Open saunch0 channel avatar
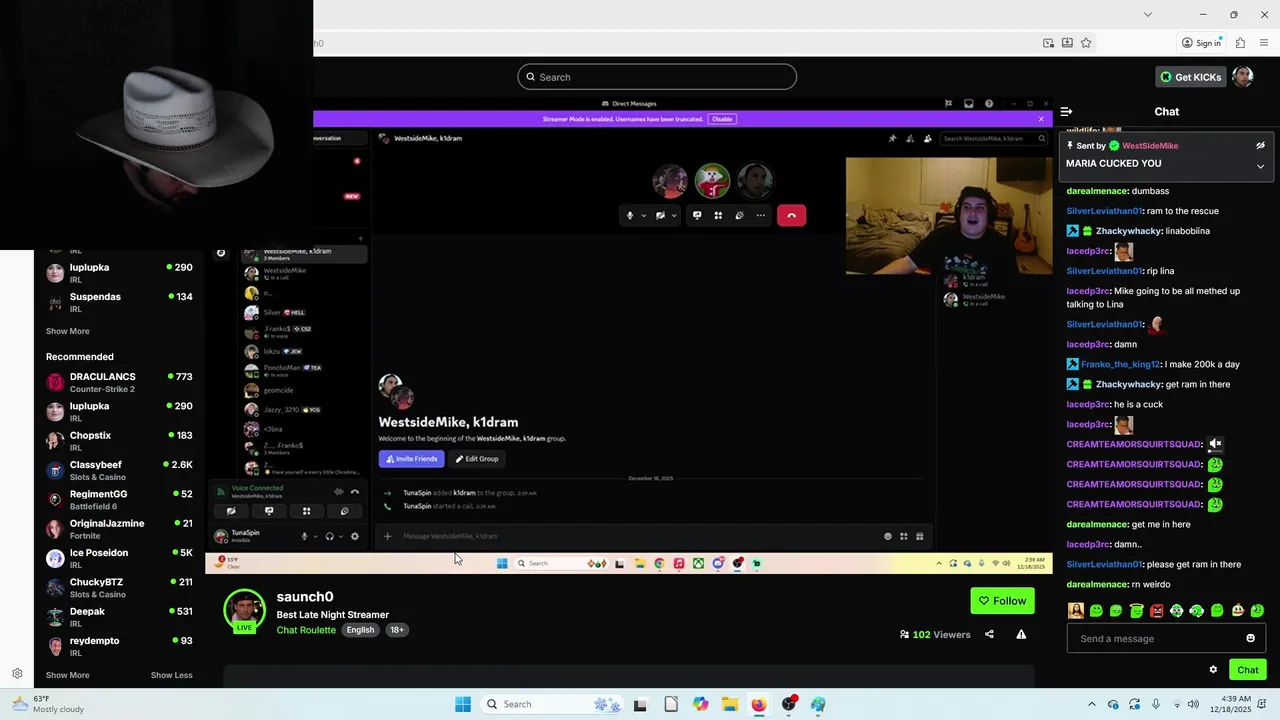Image resolution: width=1280 pixels, height=720 pixels. coord(244,611)
